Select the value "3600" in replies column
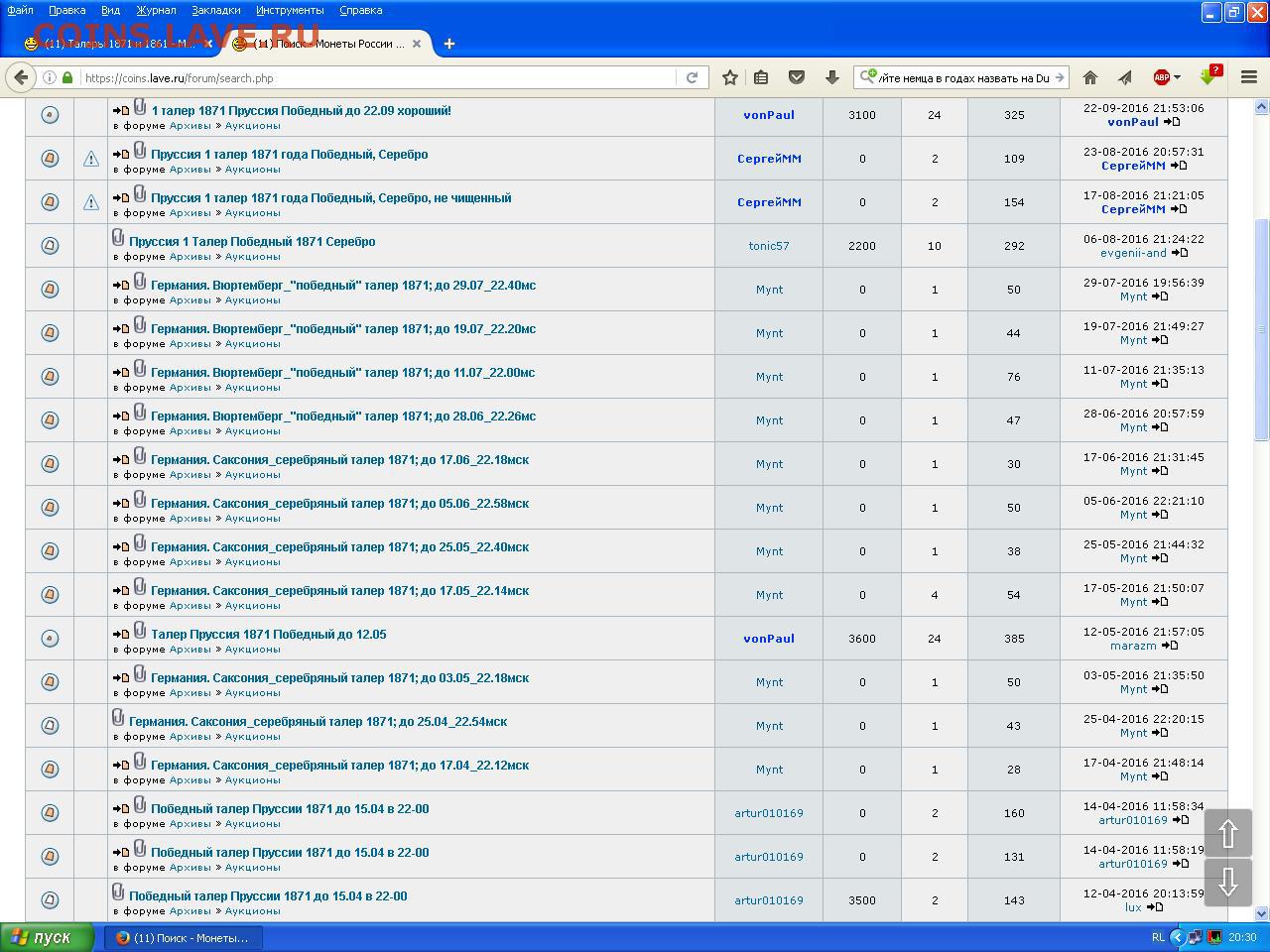The image size is (1270, 952). click(861, 638)
